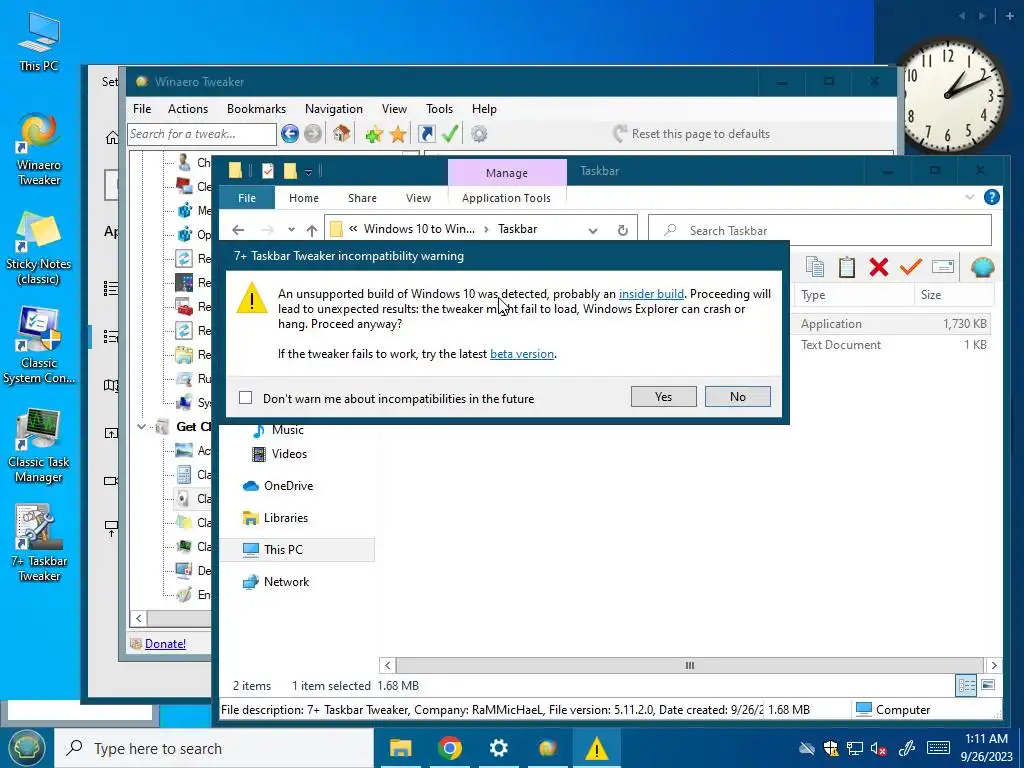
Task: Open the File tab in Explorer
Action: click(x=247, y=197)
